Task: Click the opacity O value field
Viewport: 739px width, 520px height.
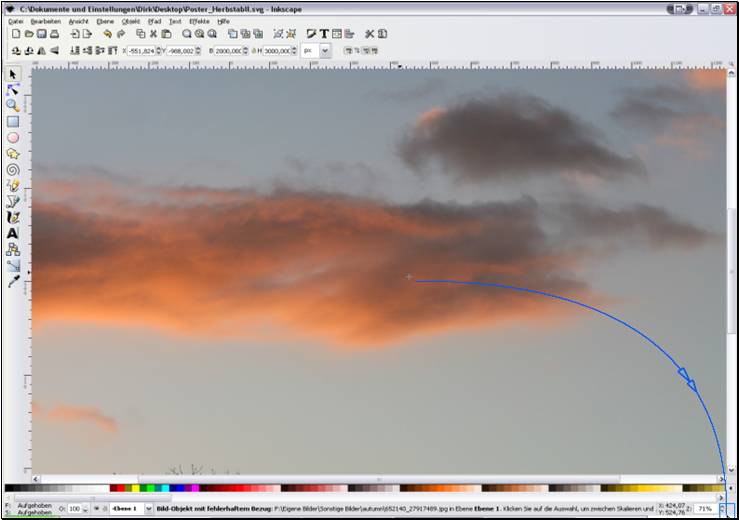Action: coord(74,509)
